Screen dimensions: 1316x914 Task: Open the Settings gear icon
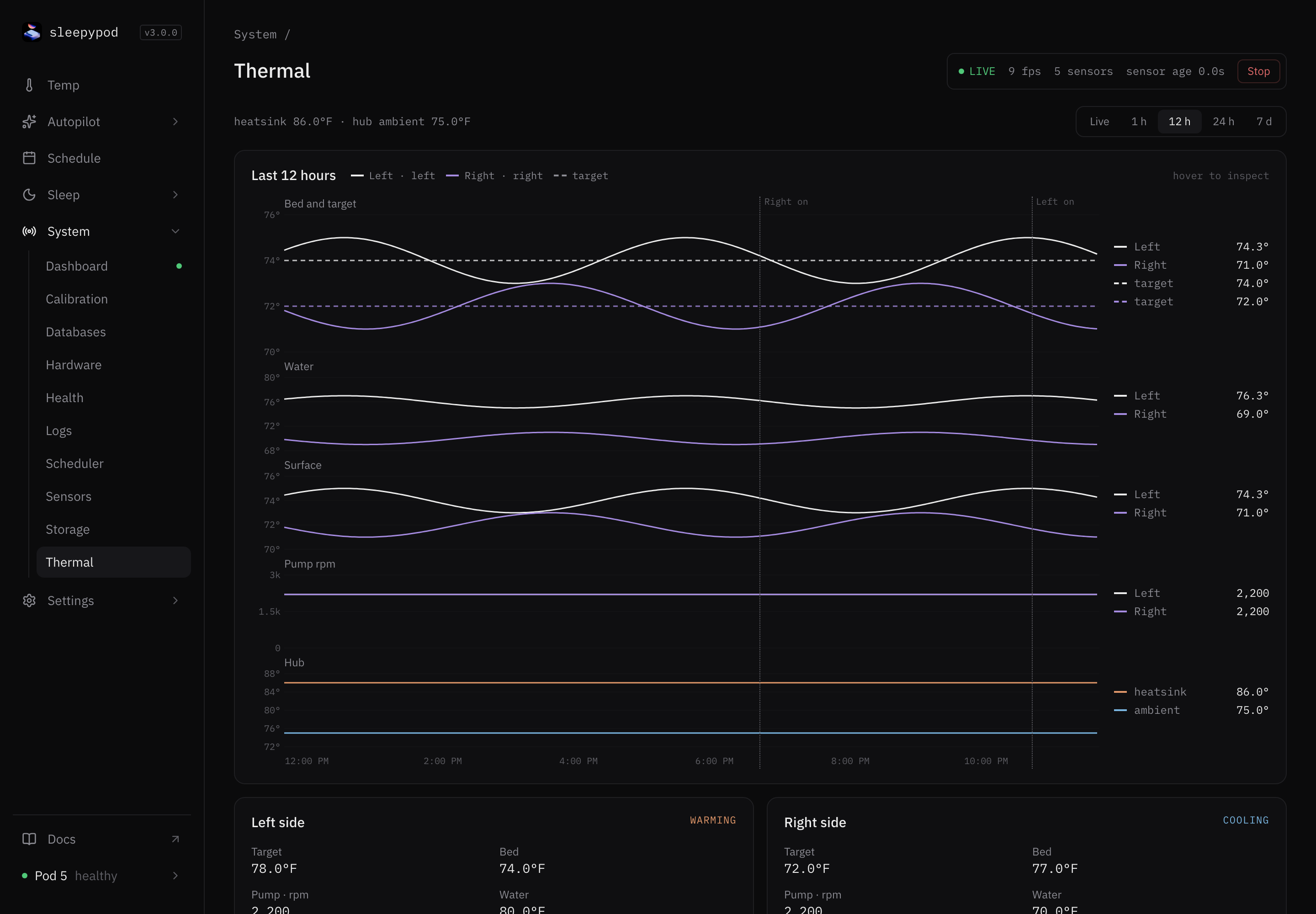click(x=29, y=600)
